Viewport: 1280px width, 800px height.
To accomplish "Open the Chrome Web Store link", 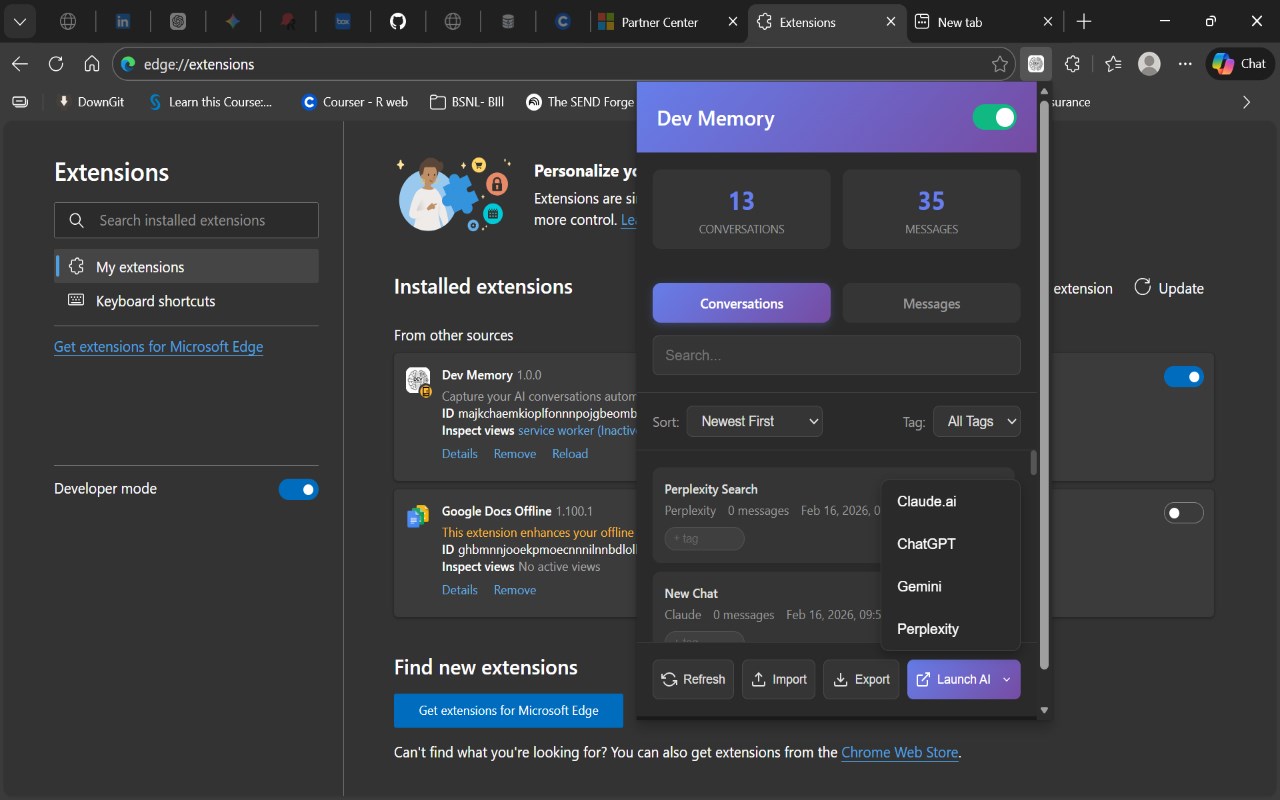I will click(900, 752).
